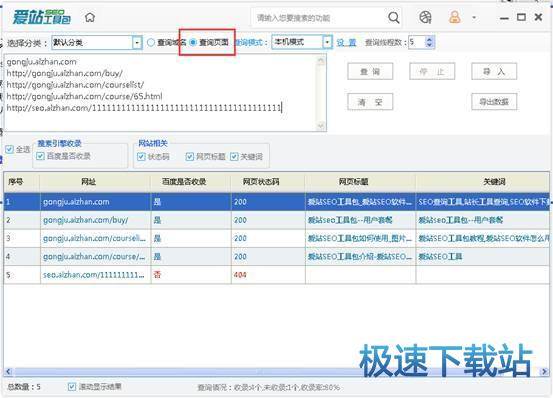Click the 清空 button

click(x=370, y=102)
